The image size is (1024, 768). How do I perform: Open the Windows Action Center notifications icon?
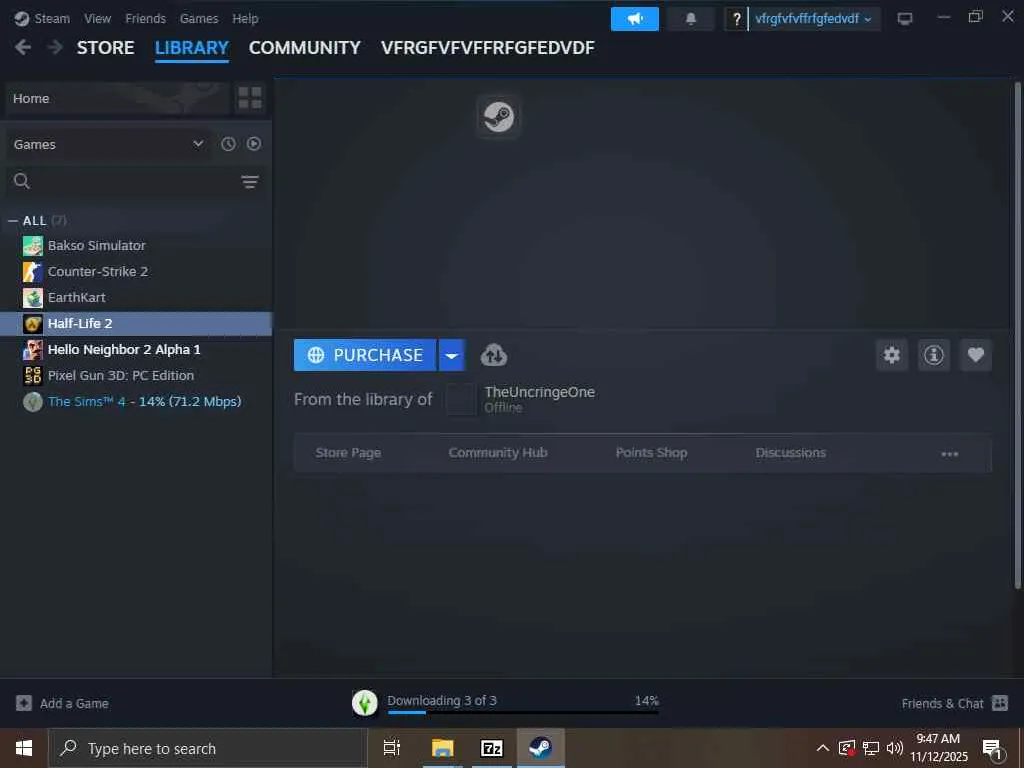click(x=993, y=749)
